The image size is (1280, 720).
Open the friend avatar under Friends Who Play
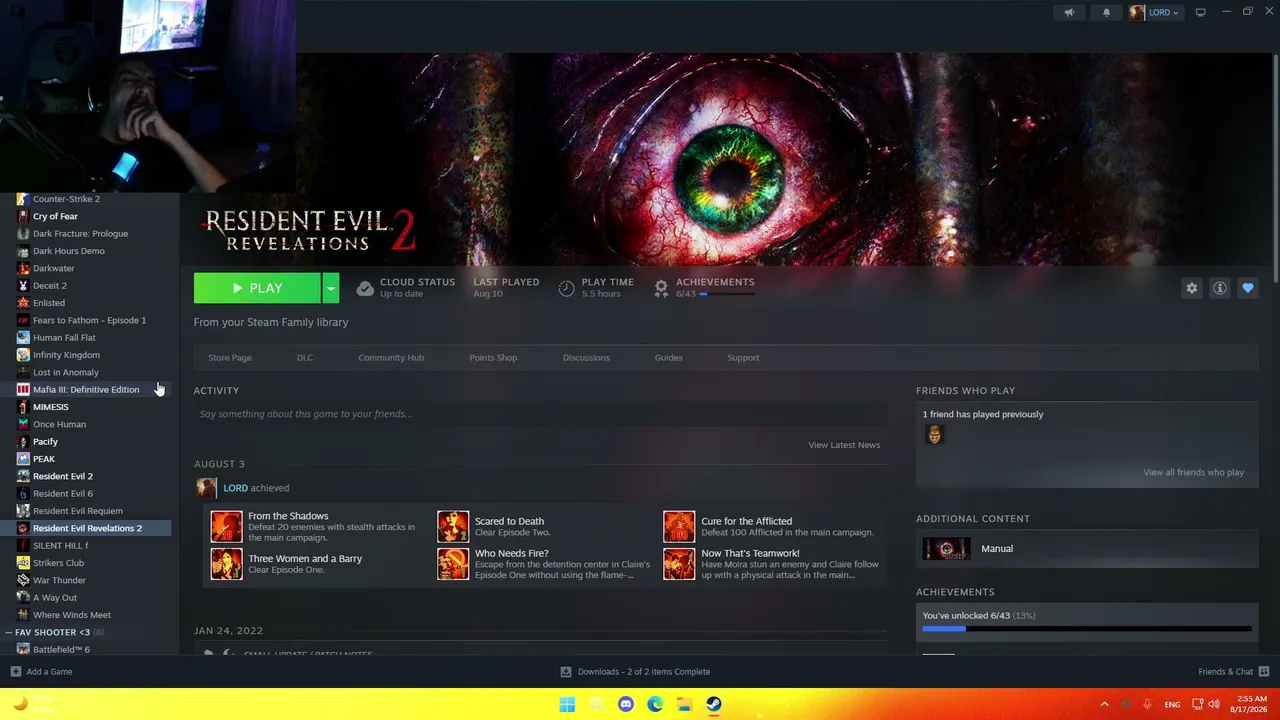pos(934,435)
